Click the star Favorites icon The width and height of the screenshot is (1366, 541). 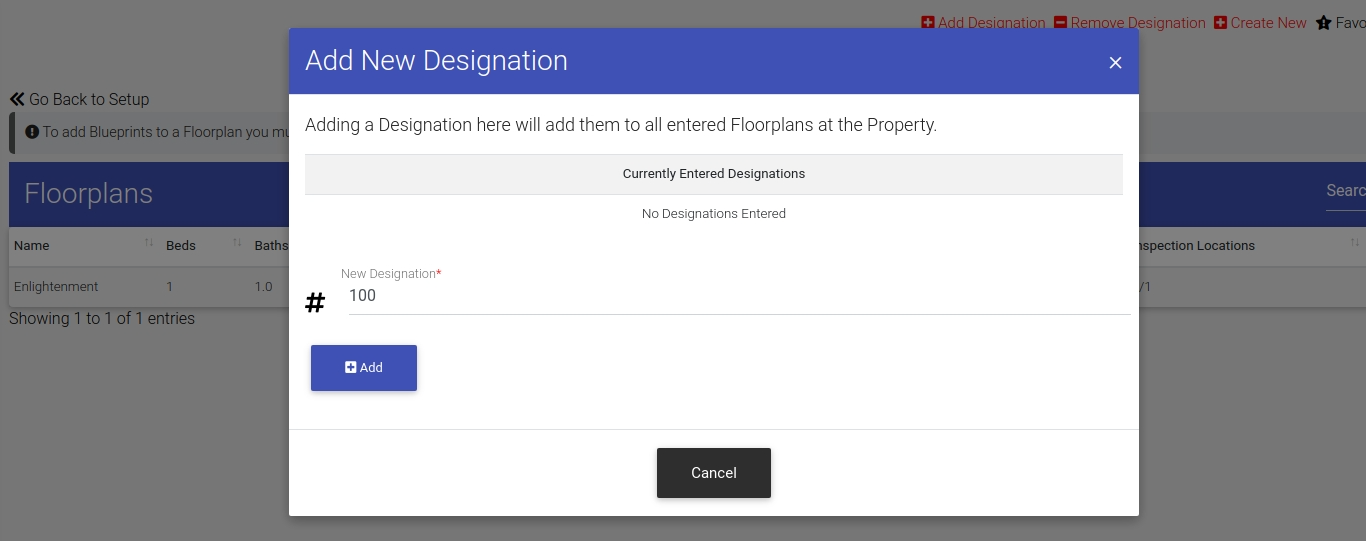[1324, 23]
